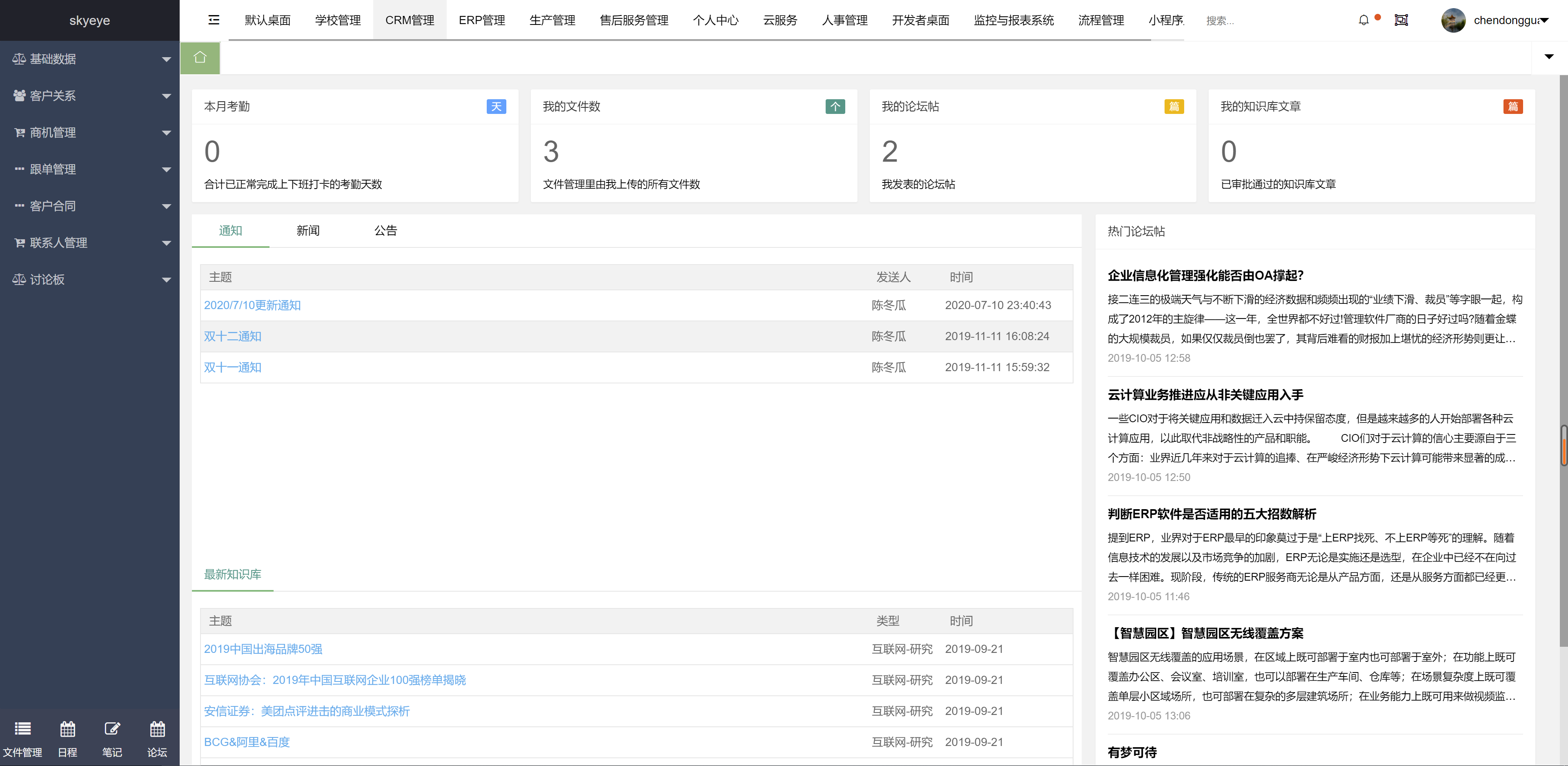Open the 双十二通知 link

tap(232, 336)
